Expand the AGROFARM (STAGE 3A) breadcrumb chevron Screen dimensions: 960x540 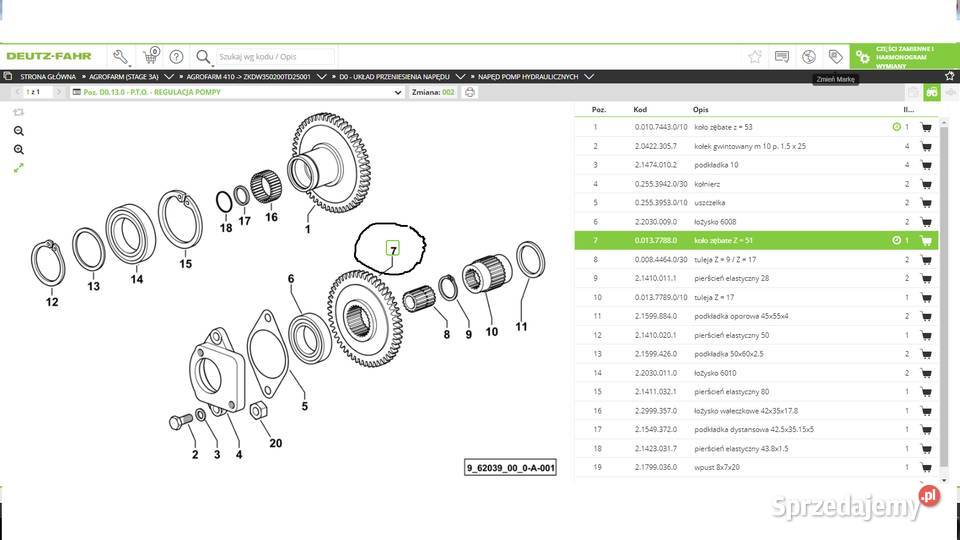(x=169, y=76)
